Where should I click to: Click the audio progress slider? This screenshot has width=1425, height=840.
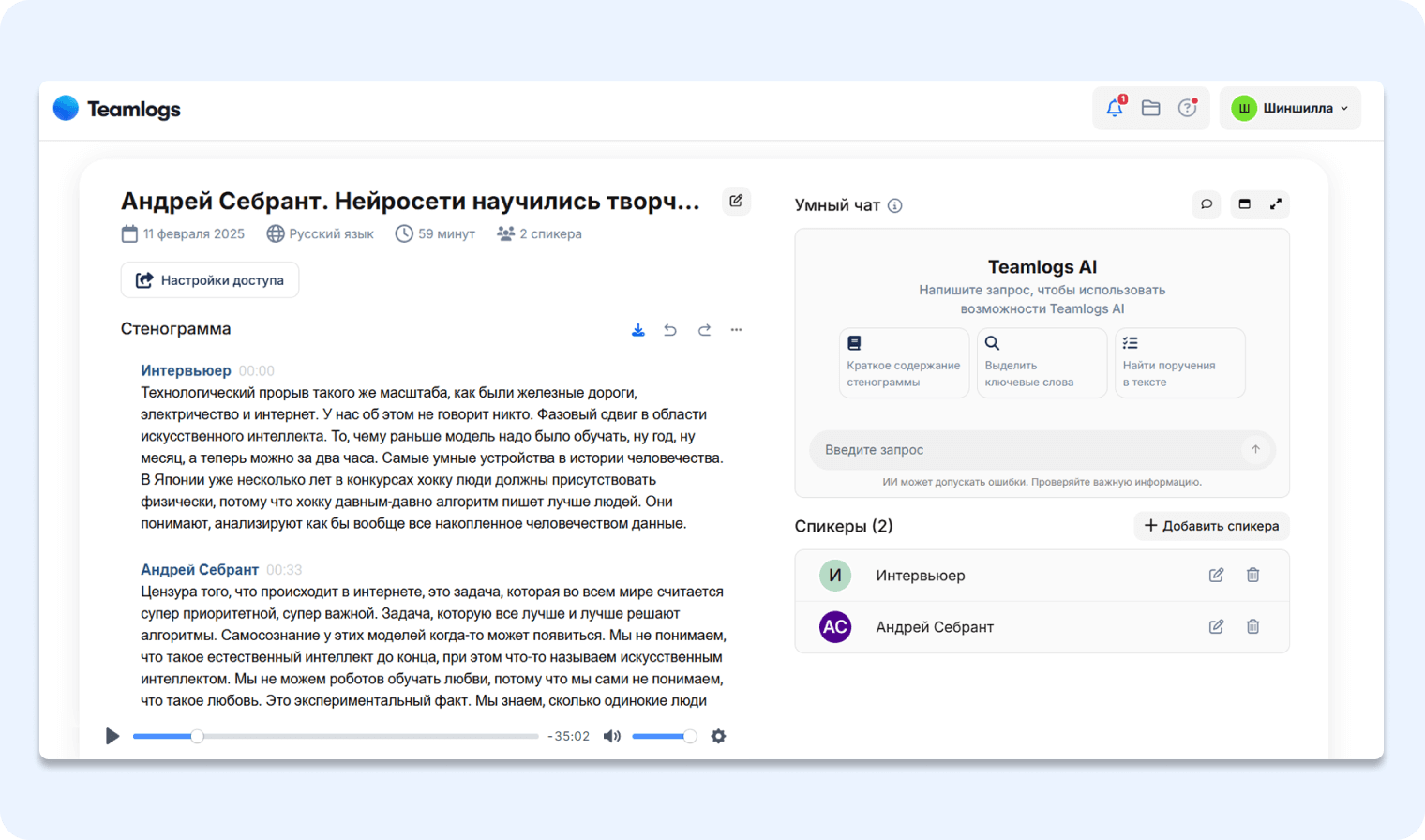click(x=336, y=736)
